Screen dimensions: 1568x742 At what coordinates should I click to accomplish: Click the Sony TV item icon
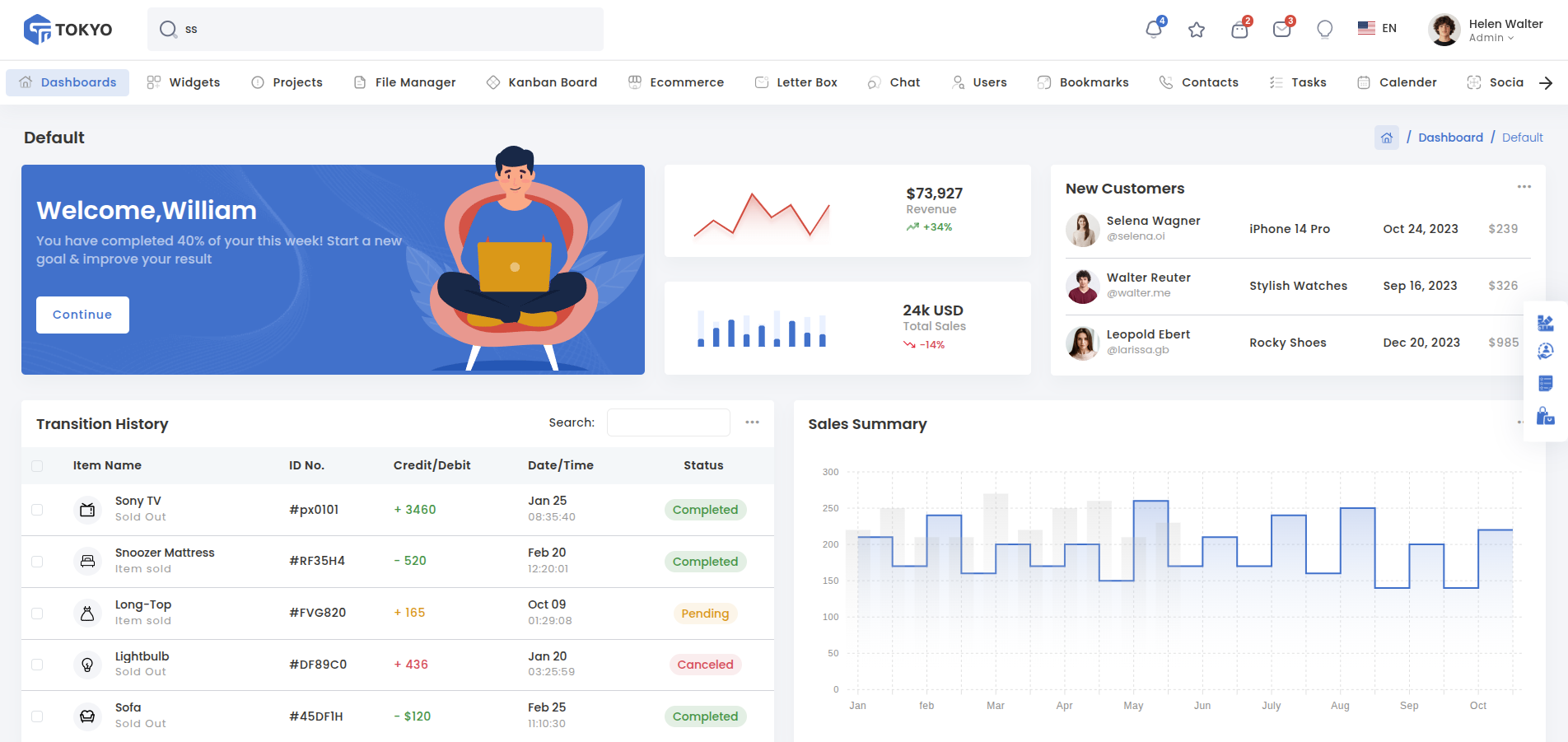pos(87,510)
